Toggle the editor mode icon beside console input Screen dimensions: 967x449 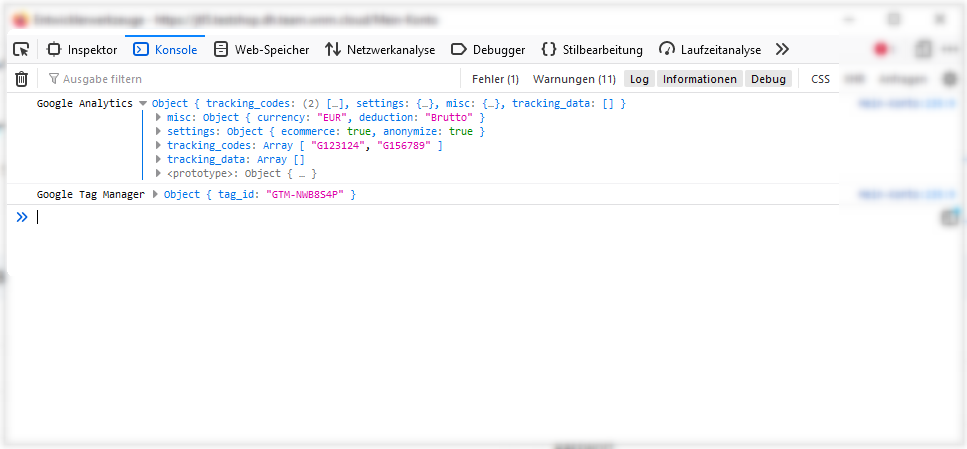click(x=950, y=217)
